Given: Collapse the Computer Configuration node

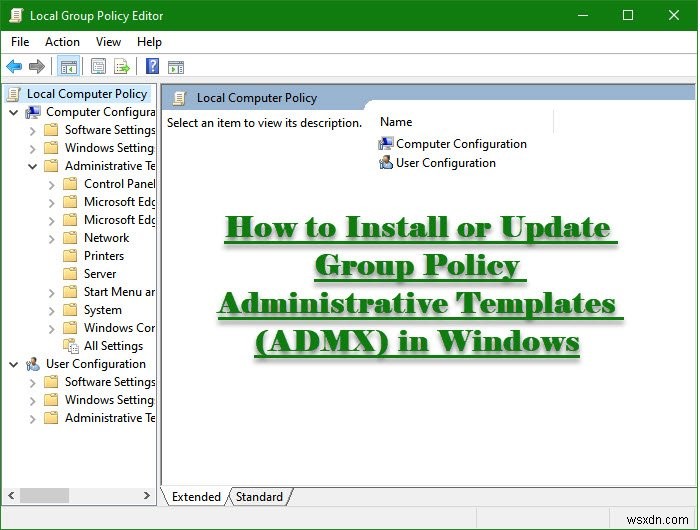Looking at the screenshot, I should pos(14,113).
